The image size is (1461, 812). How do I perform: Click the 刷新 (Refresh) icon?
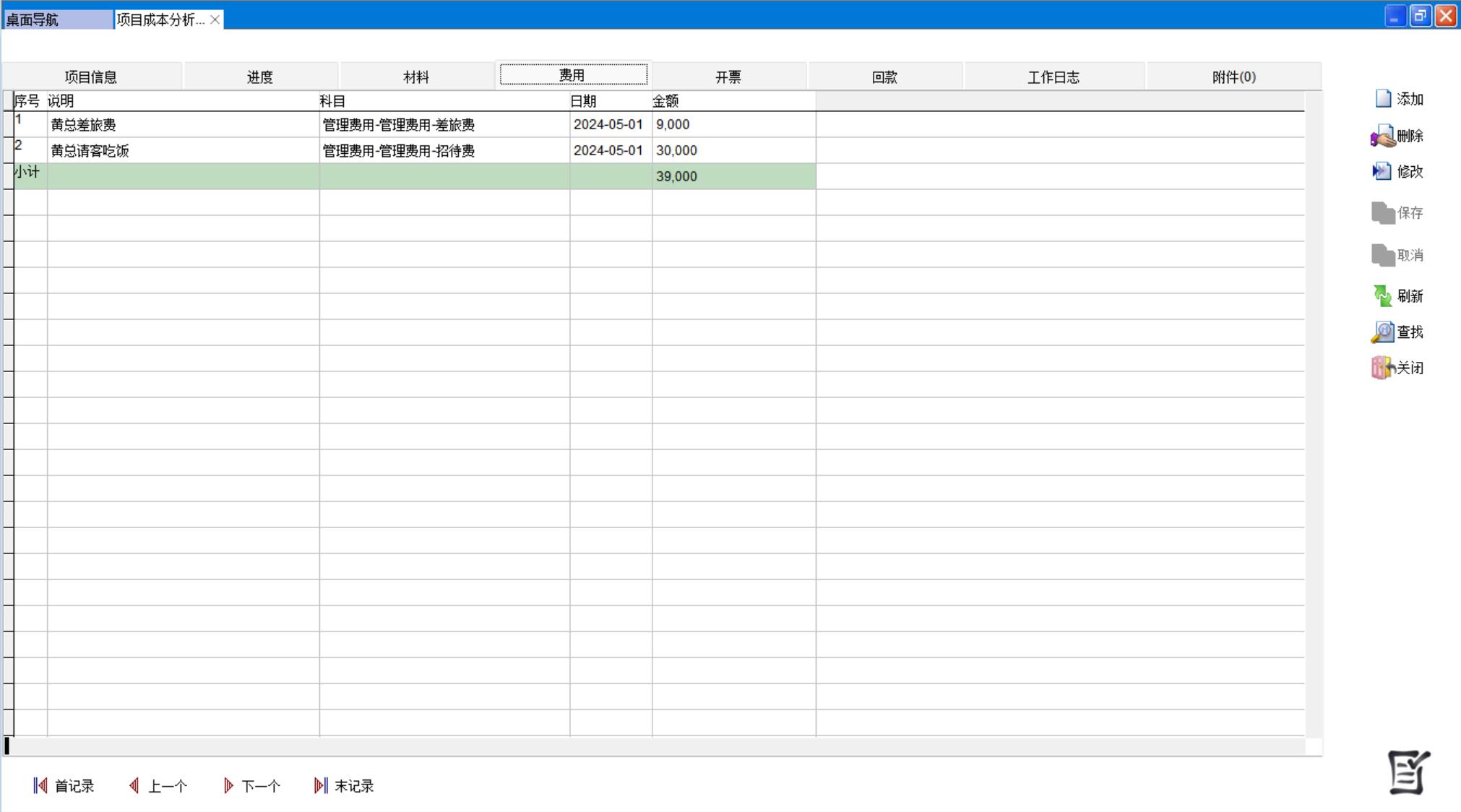[x=1382, y=295]
